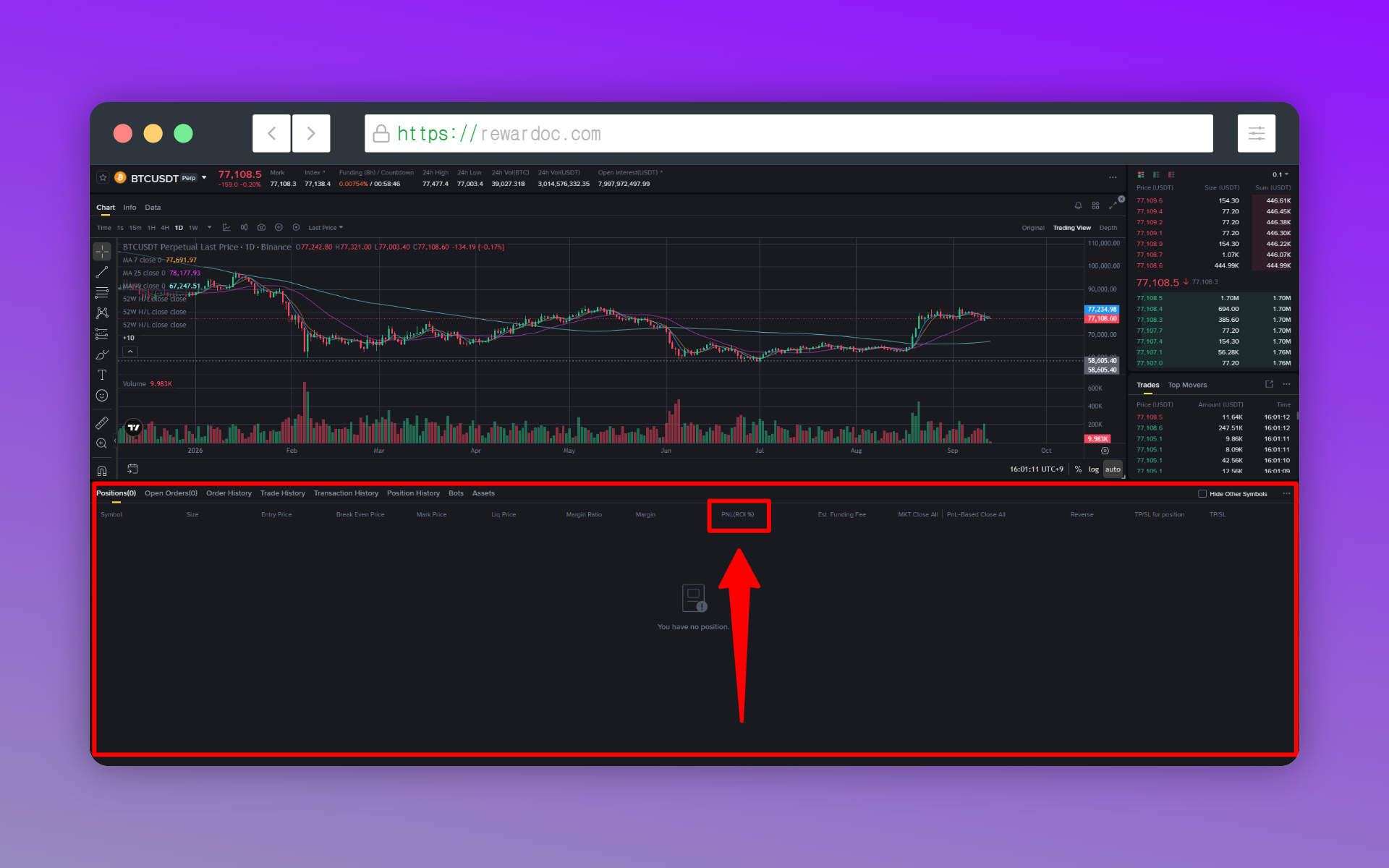Toggle auto price scale

pos(1113,469)
